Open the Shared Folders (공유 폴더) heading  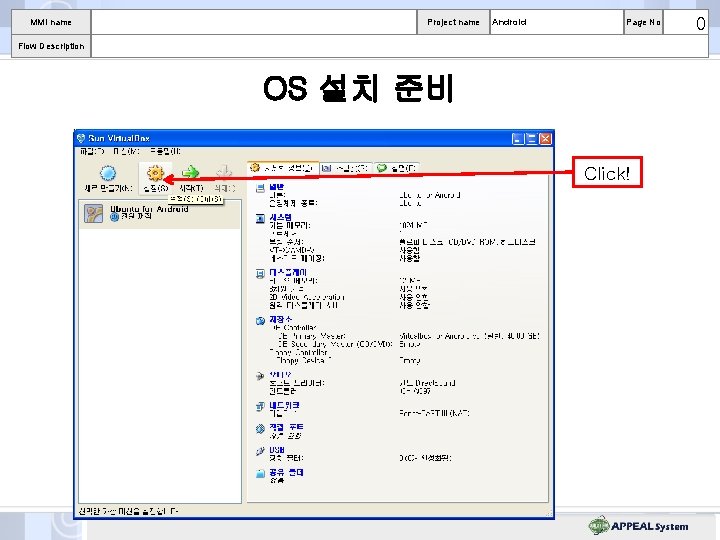click(286, 472)
